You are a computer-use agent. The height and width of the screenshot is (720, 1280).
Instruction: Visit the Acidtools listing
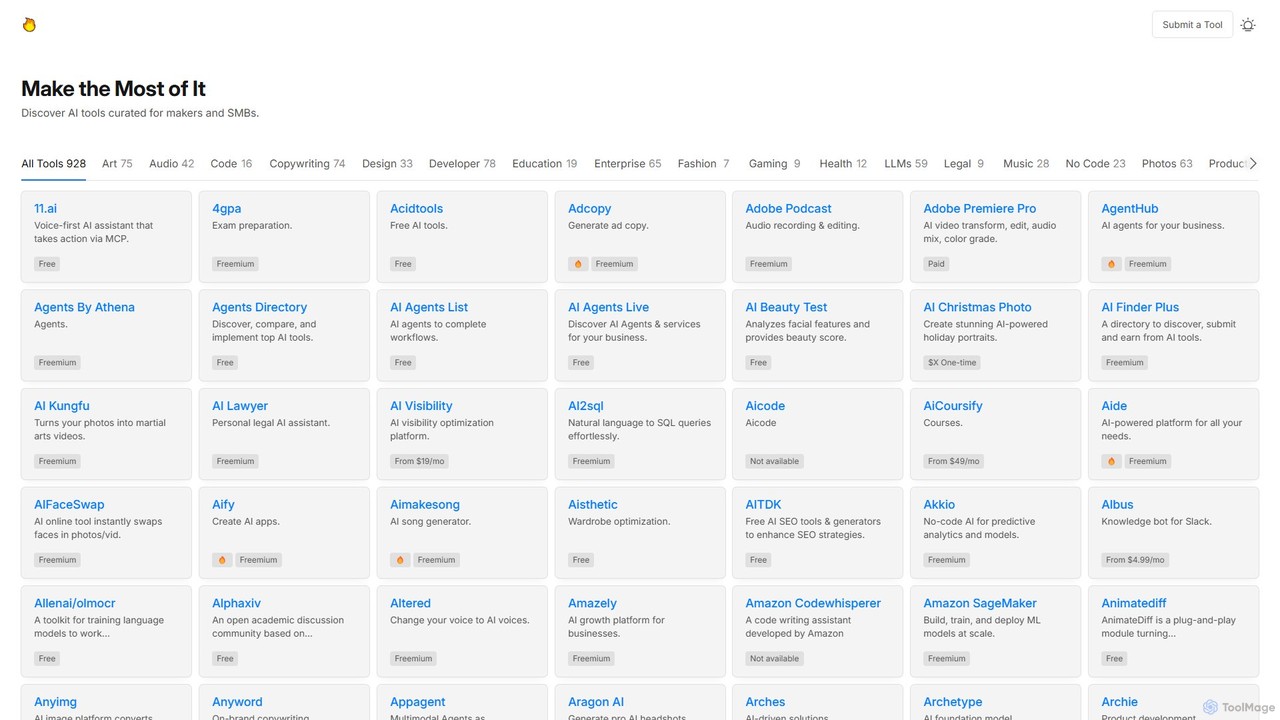click(416, 209)
